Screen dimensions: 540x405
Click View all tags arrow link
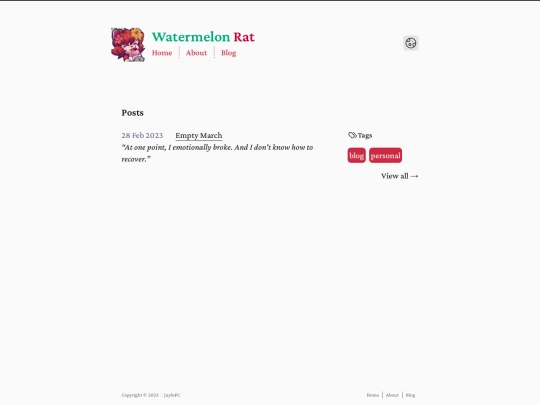pyautogui.click(x=399, y=176)
